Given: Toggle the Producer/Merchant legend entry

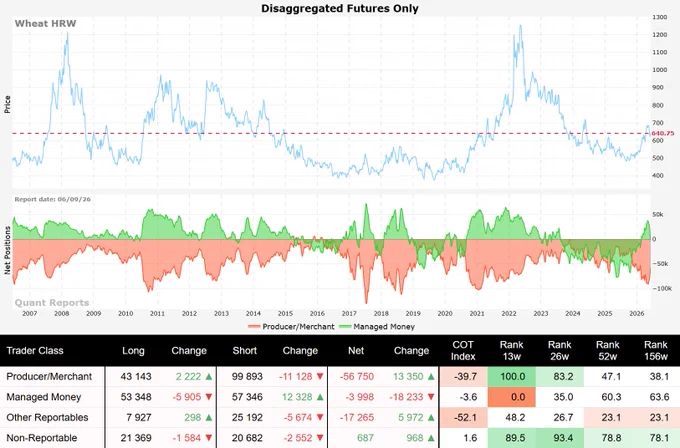Looking at the screenshot, I should click(291, 327).
